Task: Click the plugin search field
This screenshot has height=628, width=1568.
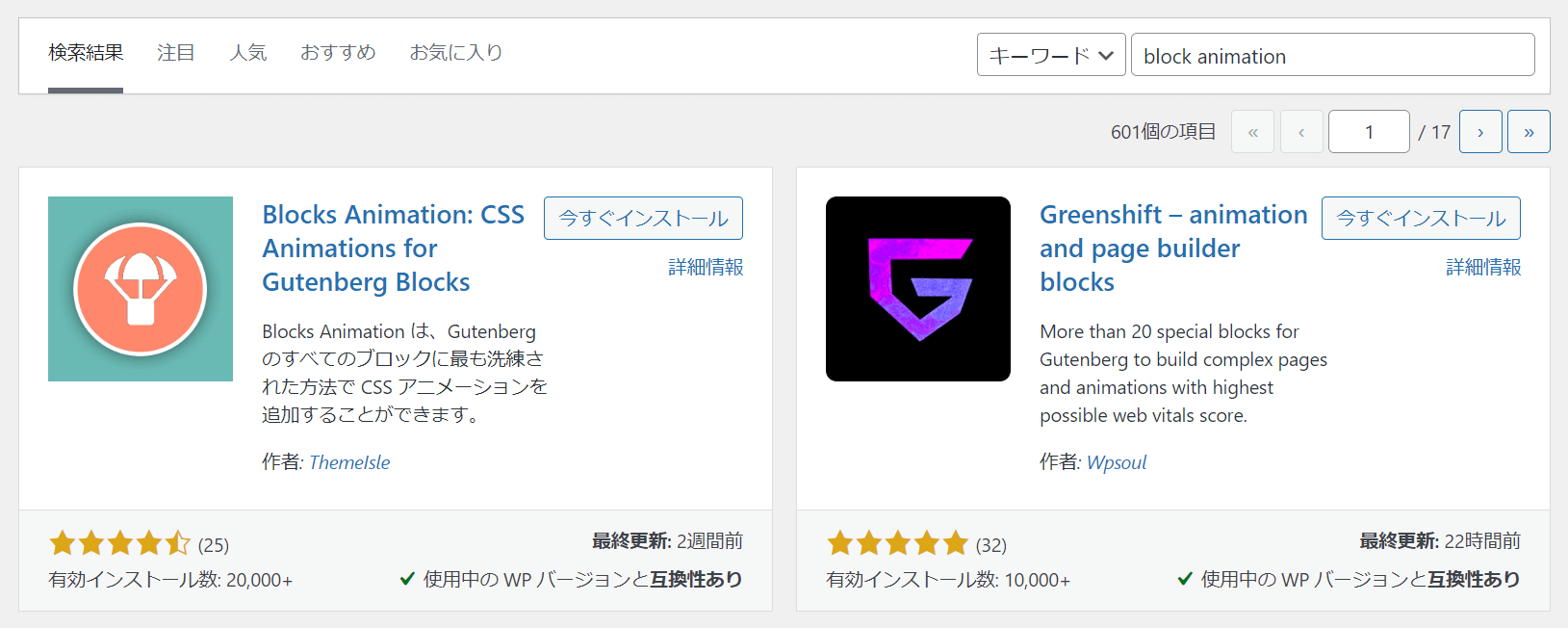Action: click(1332, 55)
